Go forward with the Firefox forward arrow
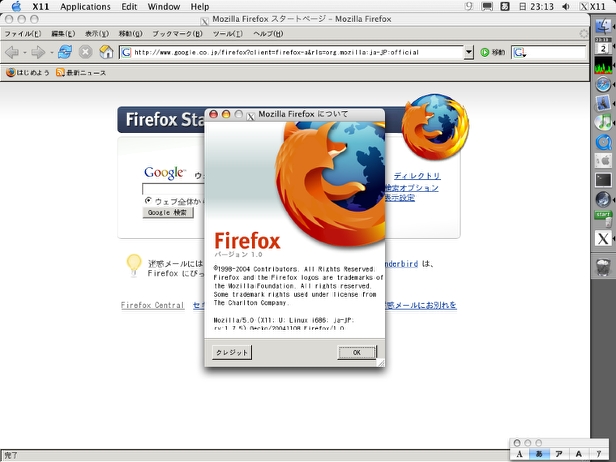Image resolution: width=616 pixels, height=462 pixels. tap(38, 52)
